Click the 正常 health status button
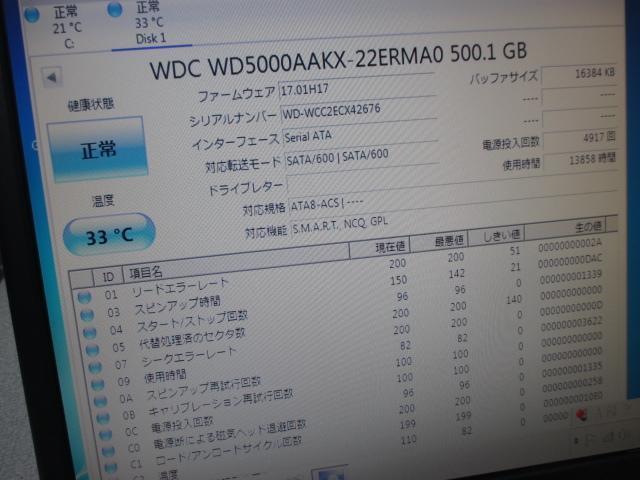Viewport: 640px width, 480px height. pos(97,149)
